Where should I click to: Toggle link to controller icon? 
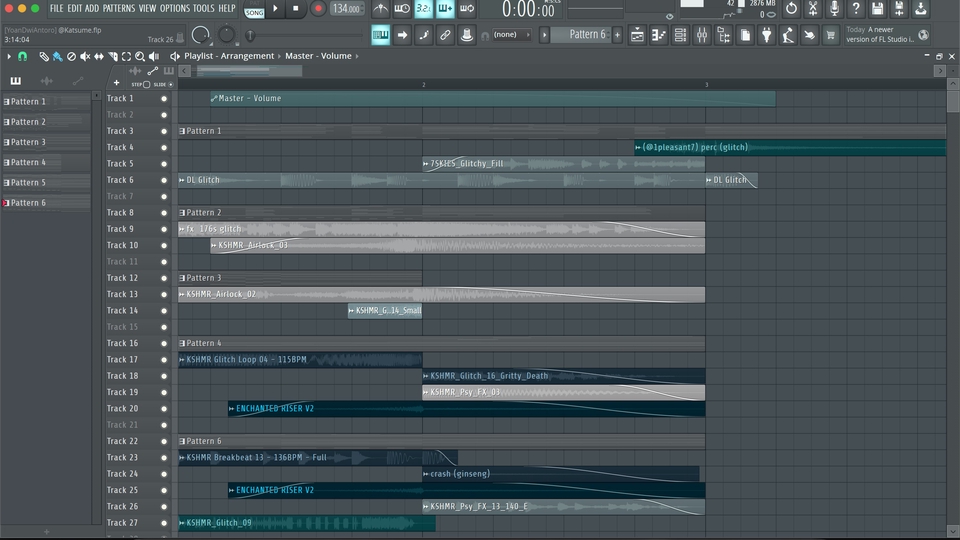[x=445, y=35]
